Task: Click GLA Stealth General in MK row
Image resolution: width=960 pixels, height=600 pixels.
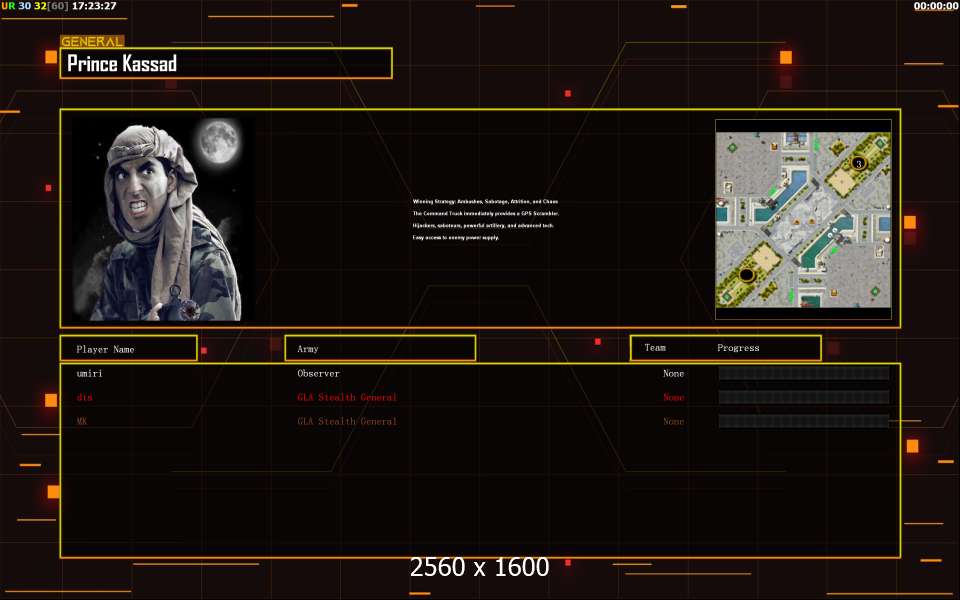Action: coord(347,421)
